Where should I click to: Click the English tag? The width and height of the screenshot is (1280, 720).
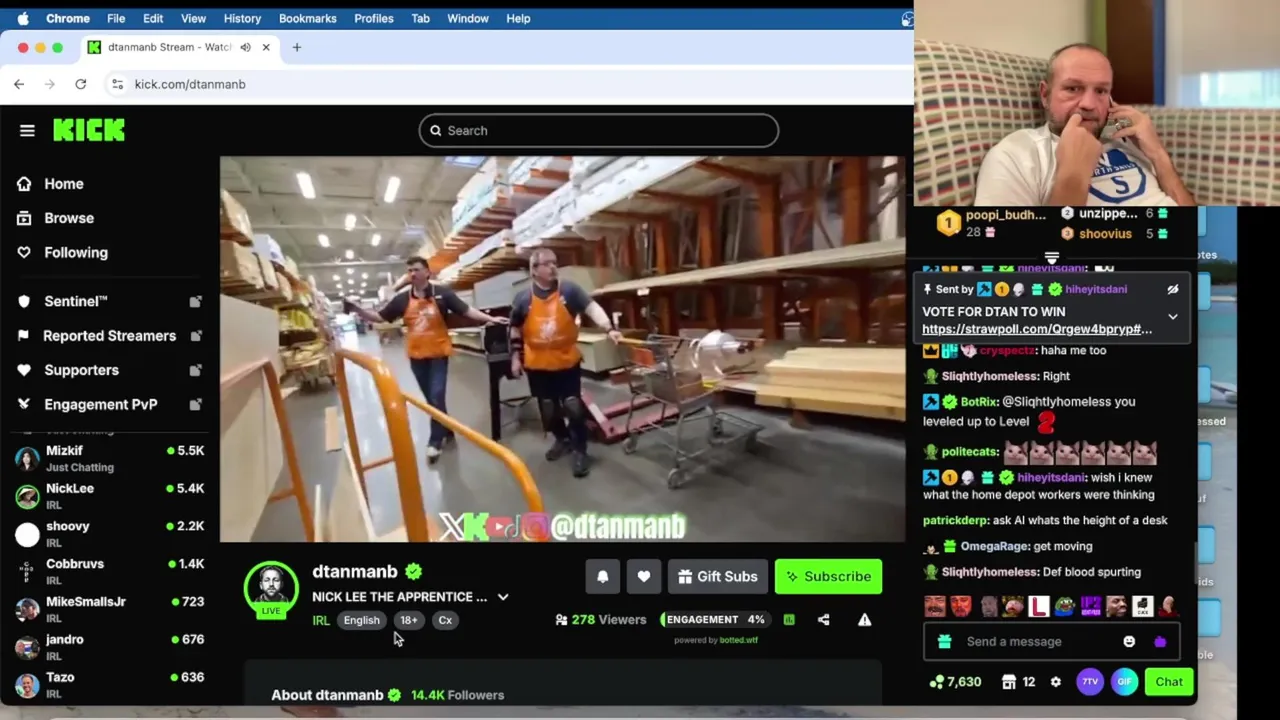click(362, 620)
